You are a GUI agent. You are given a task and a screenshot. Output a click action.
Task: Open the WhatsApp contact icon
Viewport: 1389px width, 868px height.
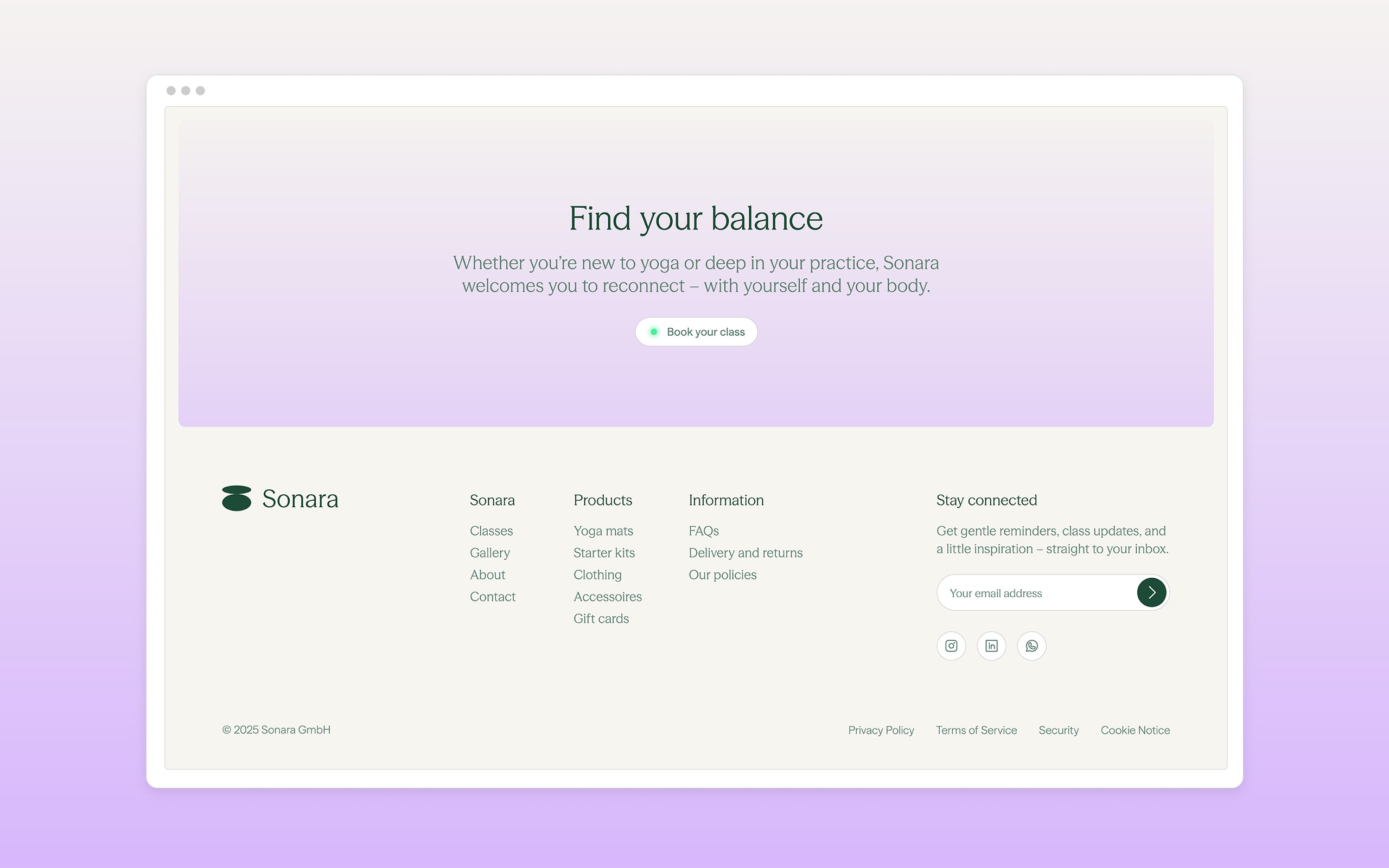pyautogui.click(x=1031, y=645)
